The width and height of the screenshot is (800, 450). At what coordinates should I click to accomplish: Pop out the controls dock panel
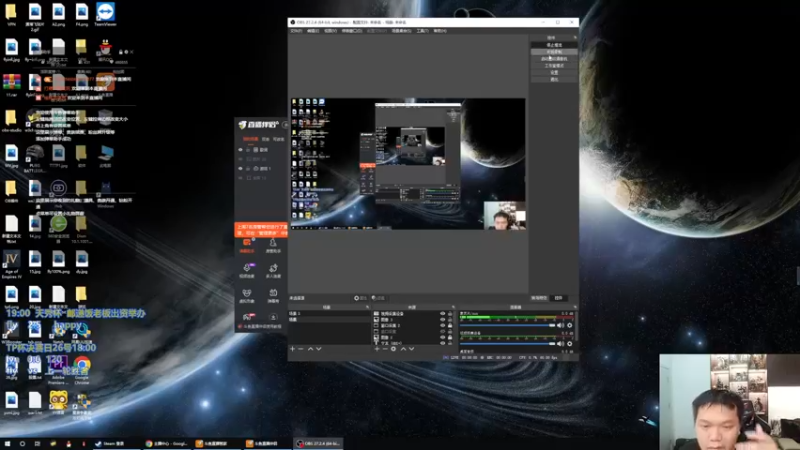coord(575,37)
